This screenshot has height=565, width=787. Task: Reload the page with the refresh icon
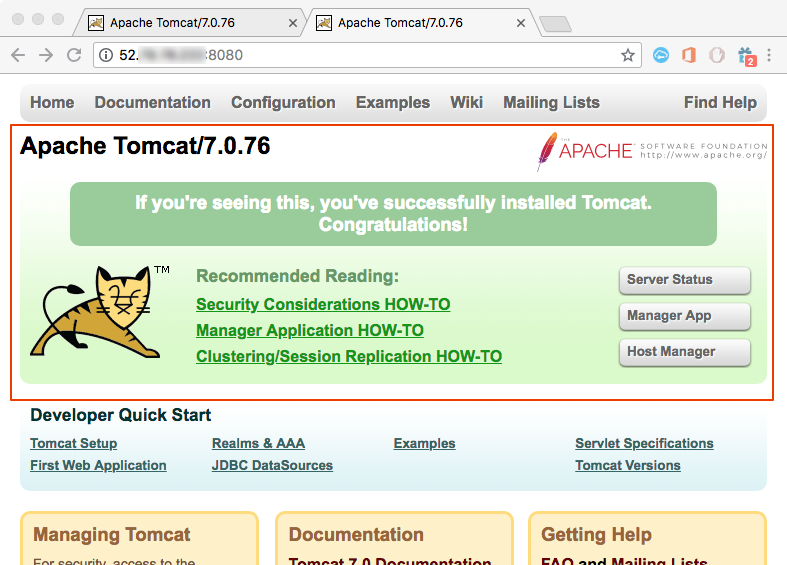(74, 55)
